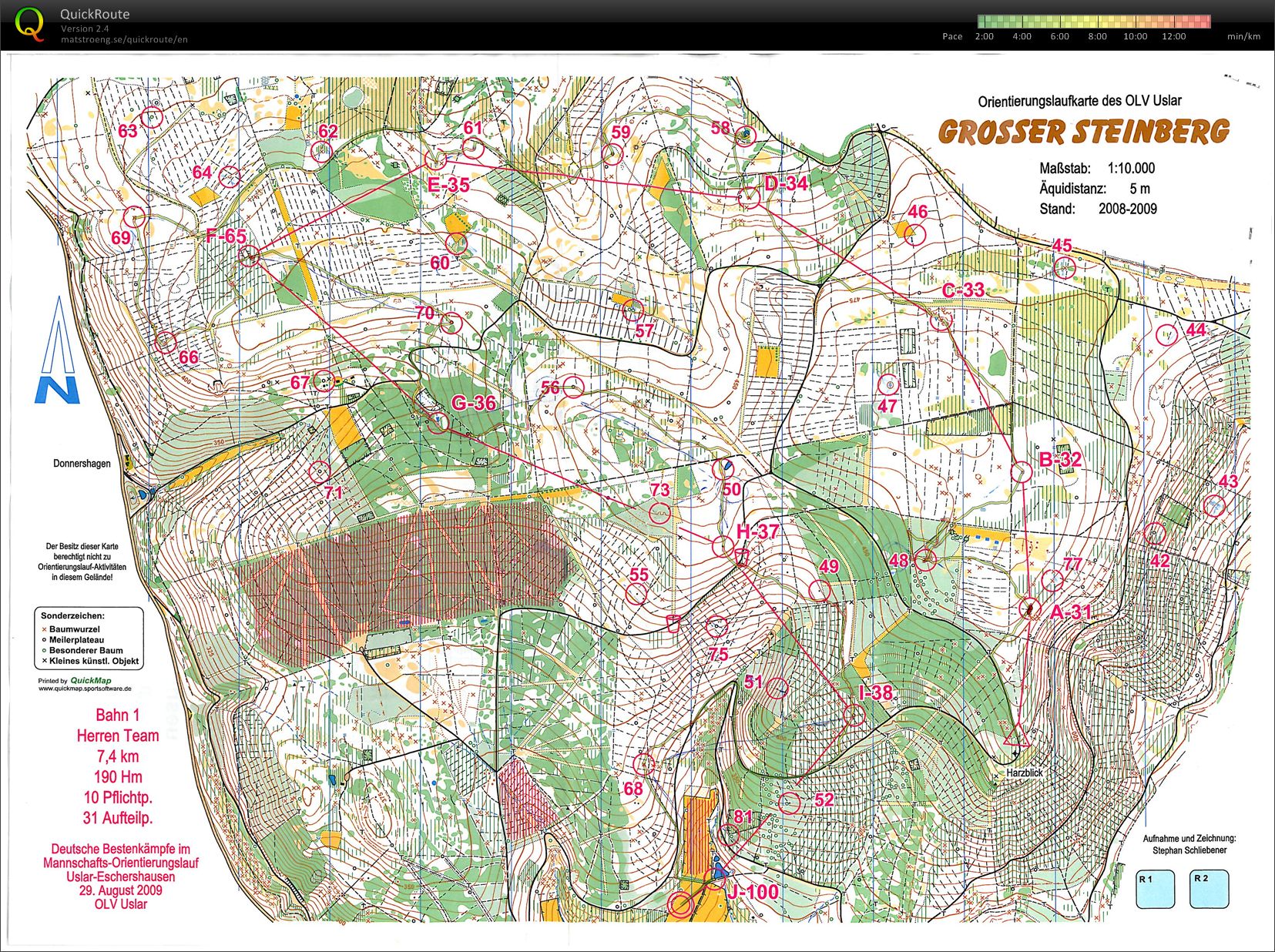Select control circle 63
Screen dimensions: 1275x952
pyautogui.click(x=153, y=117)
